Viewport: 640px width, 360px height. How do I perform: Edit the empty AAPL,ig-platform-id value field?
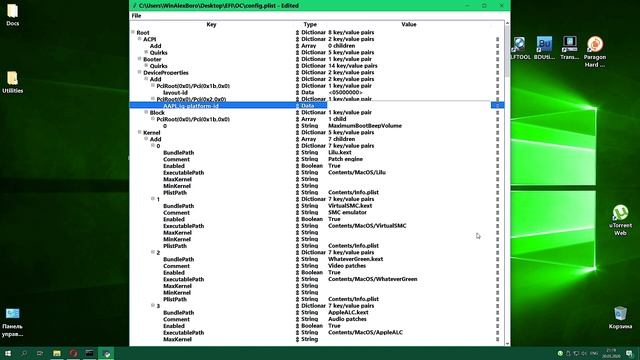(409, 106)
